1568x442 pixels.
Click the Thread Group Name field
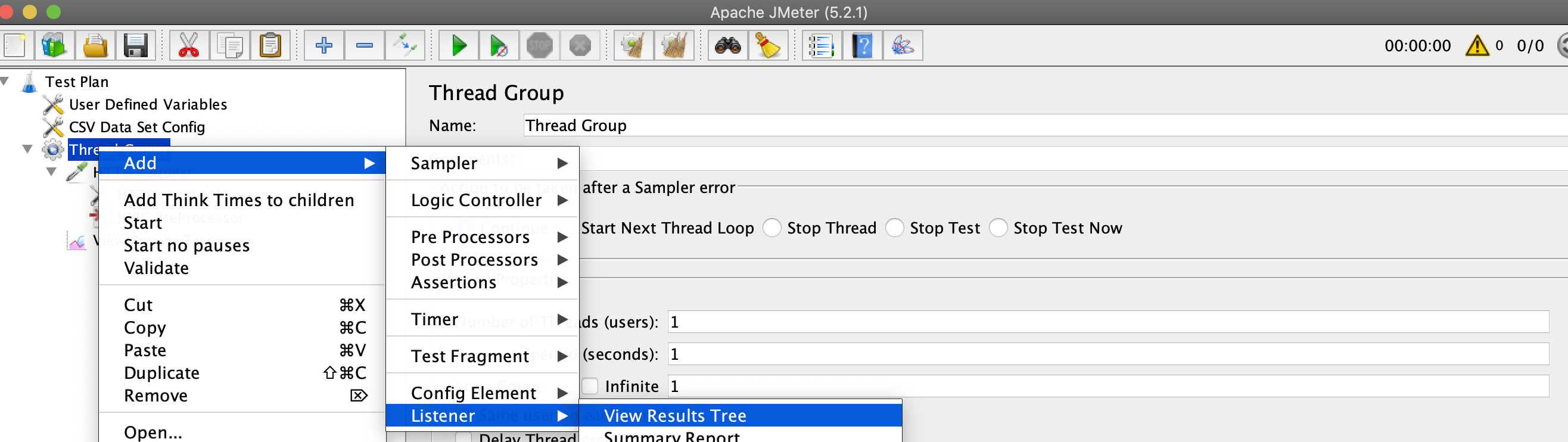pos(1045,126)
